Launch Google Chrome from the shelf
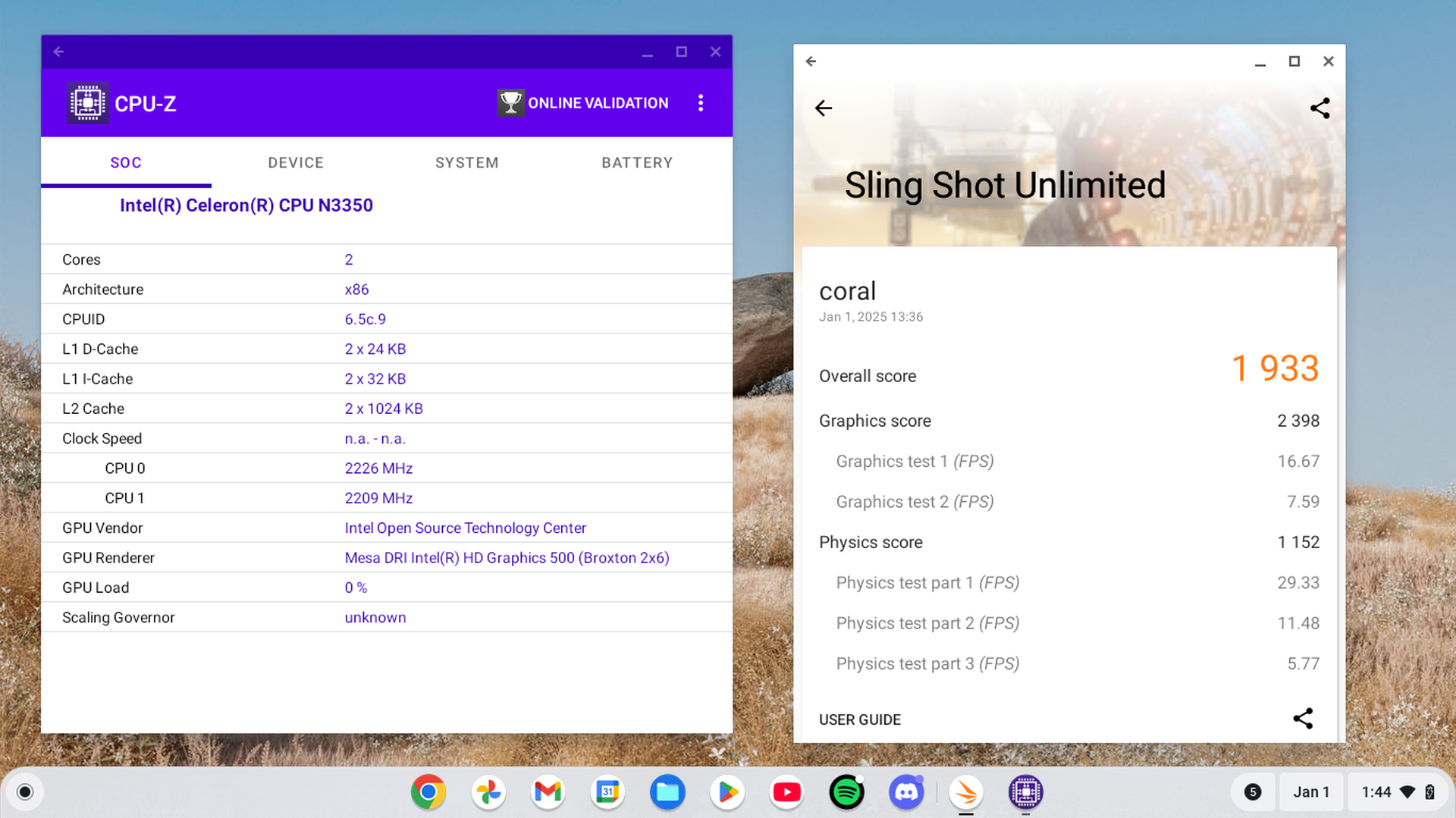This screenshot has height=818, width=1456. point(428,792)
